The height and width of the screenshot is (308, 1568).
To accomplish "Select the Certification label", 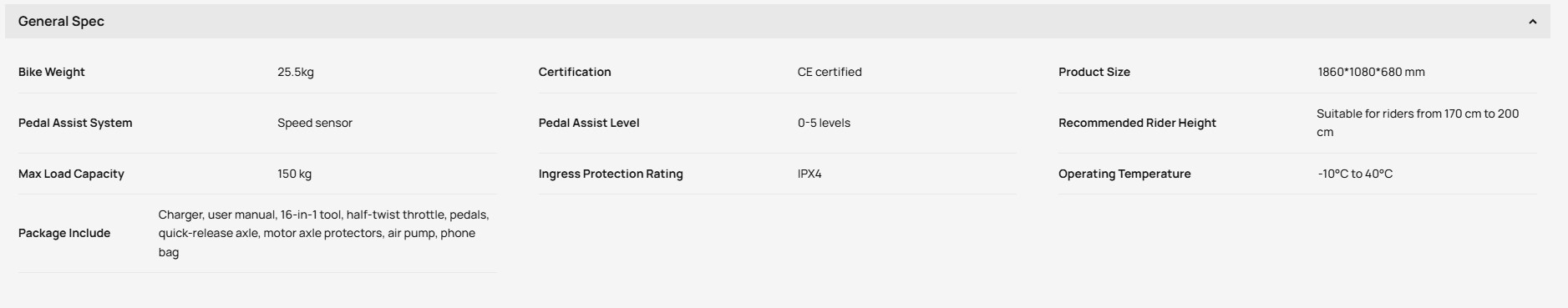I will pos(575,72).
